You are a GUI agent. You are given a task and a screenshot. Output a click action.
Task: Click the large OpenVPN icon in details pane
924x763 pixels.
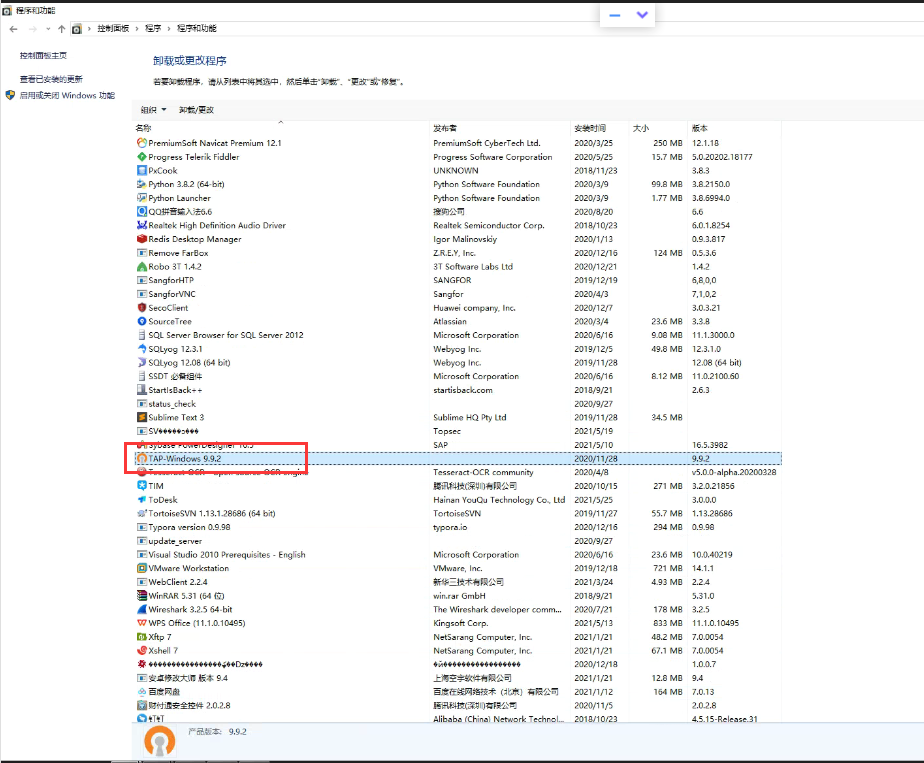pos(159,741)
